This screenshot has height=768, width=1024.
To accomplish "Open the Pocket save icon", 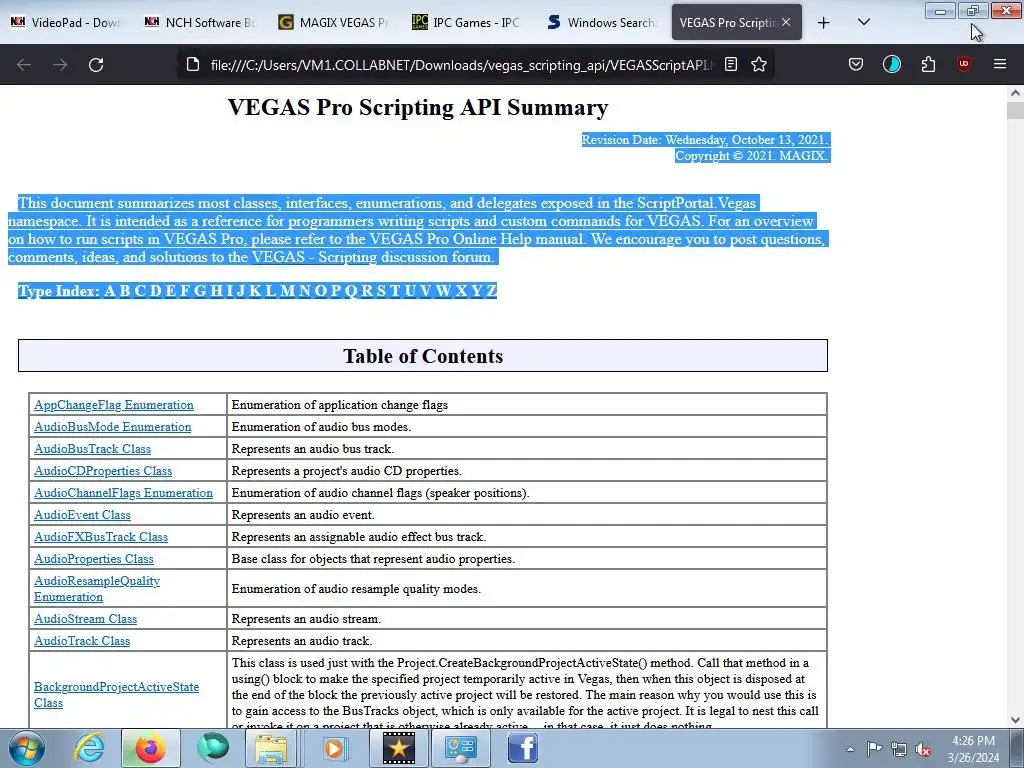I will click(856, 64).
